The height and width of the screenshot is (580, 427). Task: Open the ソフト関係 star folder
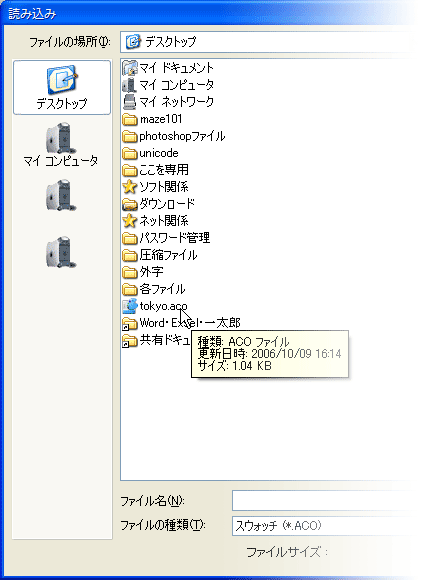point(155,187)
